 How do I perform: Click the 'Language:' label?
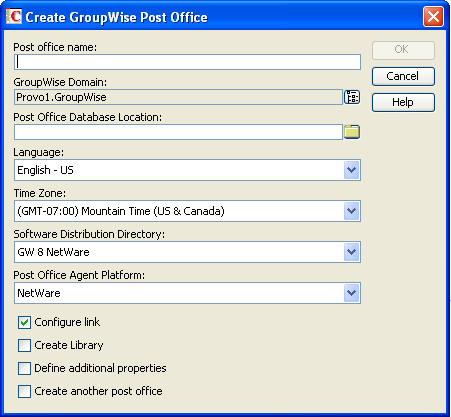tap(39, 152)
